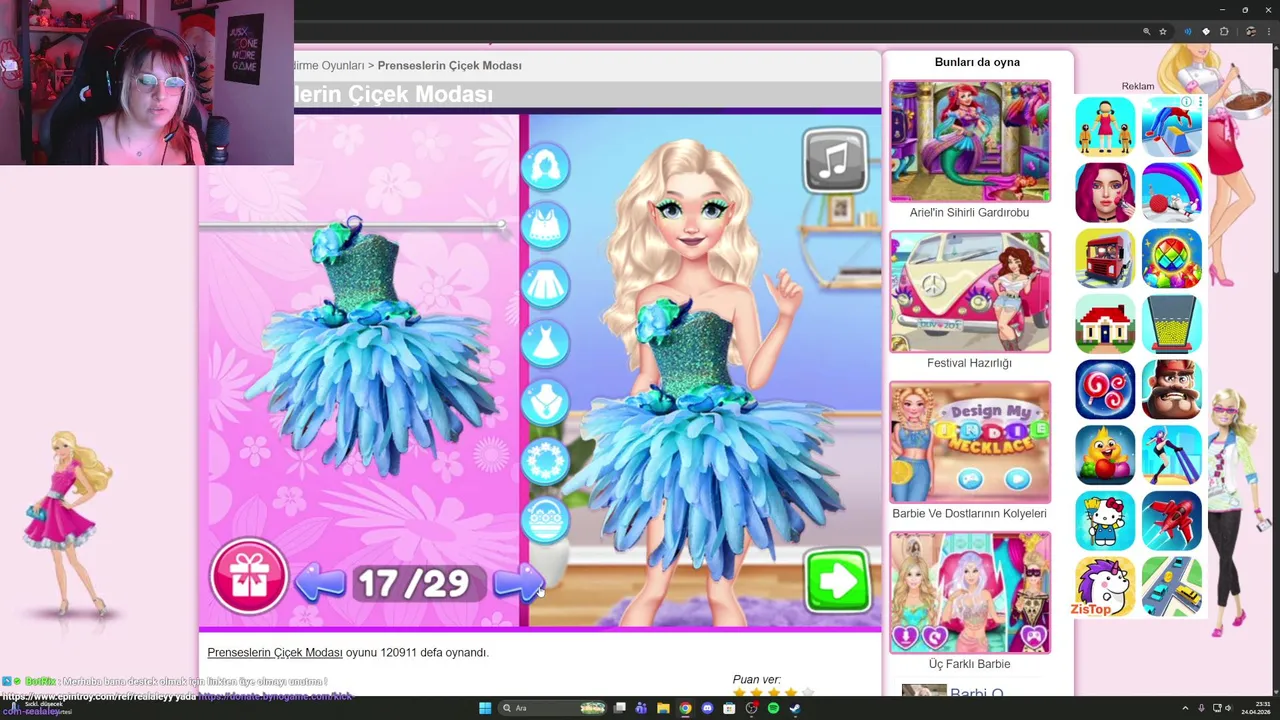Click the white tag extension icon
This screenshot has height=720, width=1280.
(x=1206, y=32)
